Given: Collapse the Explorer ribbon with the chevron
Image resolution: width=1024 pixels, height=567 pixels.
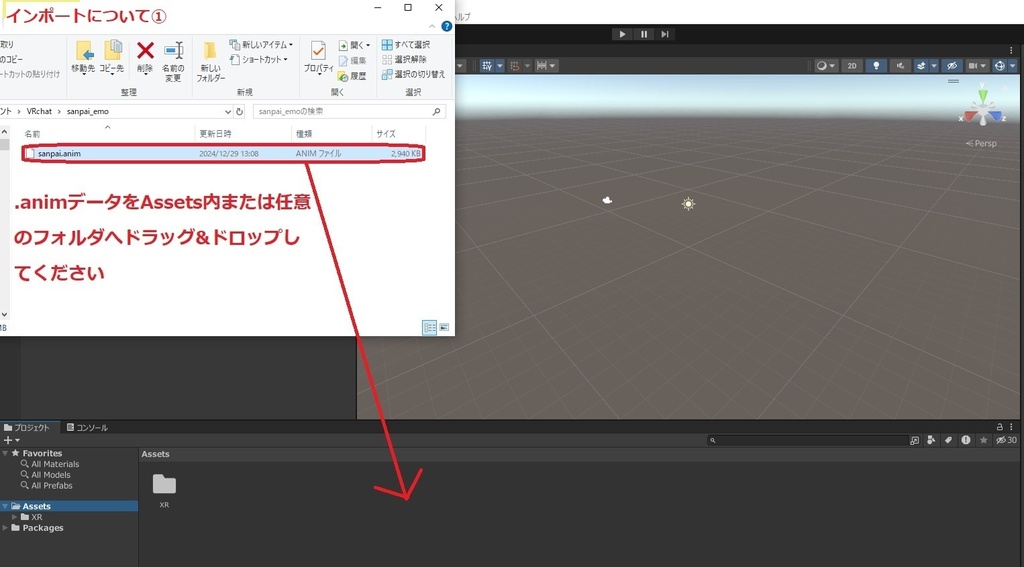Looking at the screenshot, I should pyautogui.click(x=432, y=26).
